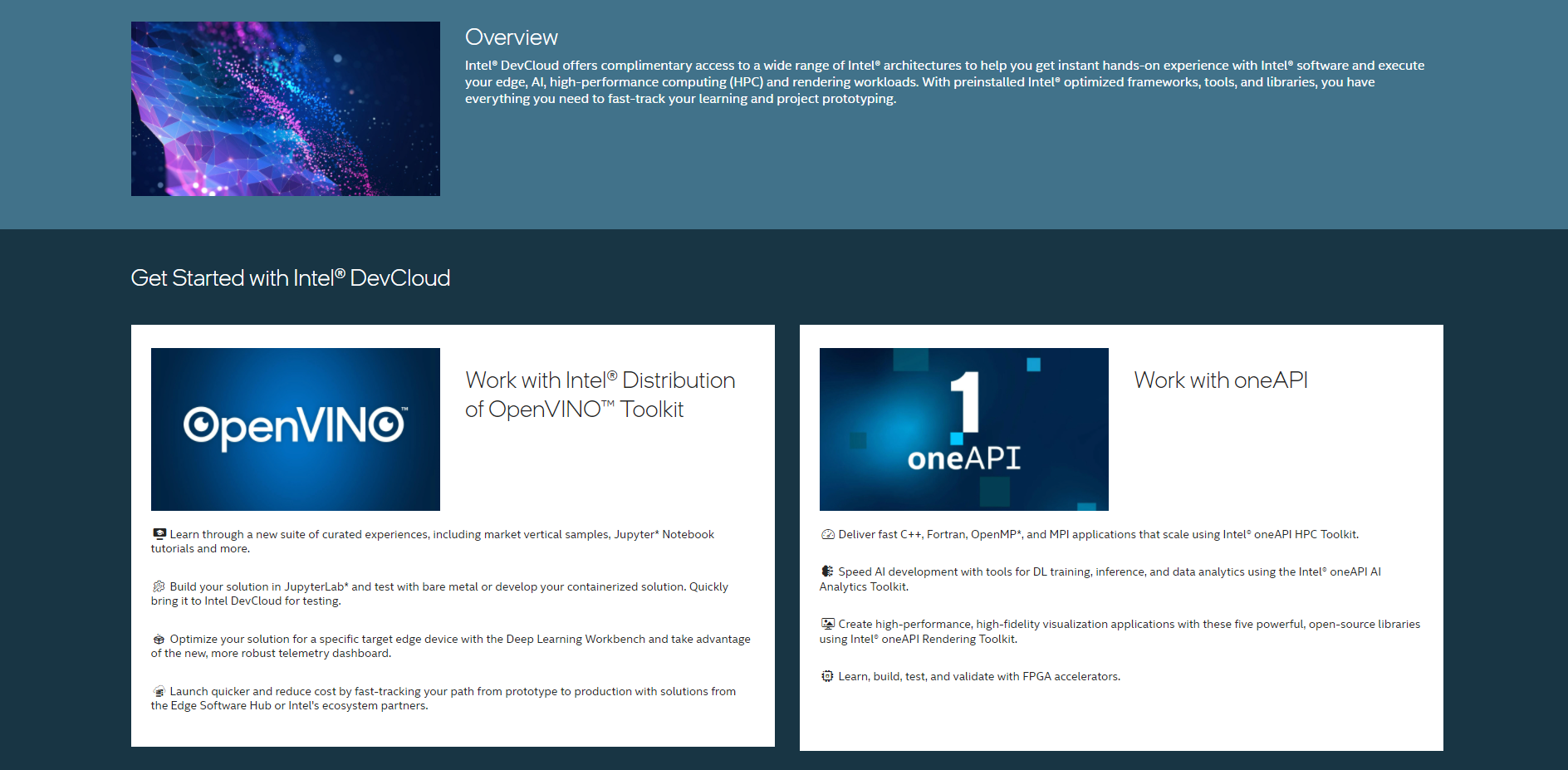Click the text about Jupyter Notebook tutorials
This screenshot has height=770, width=1568.
pyautogui.click(x=433, y=542)
